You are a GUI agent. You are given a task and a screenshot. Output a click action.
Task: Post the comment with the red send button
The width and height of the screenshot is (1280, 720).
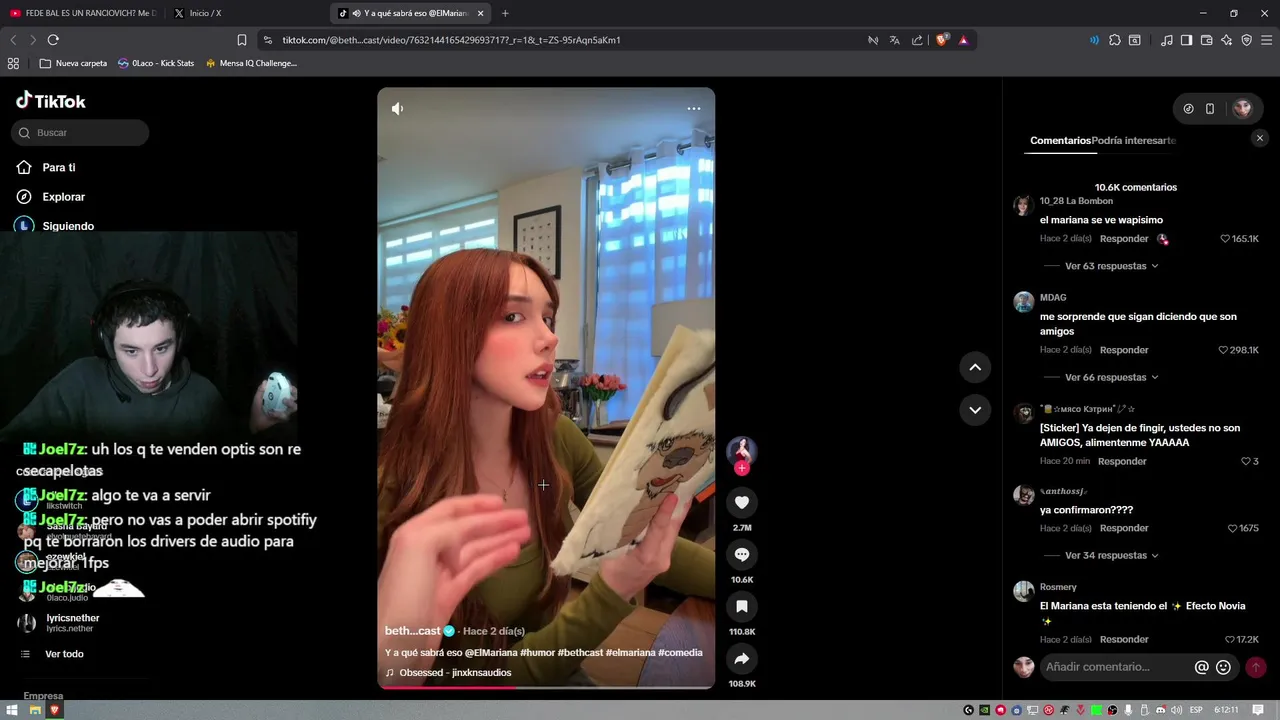[x=1256, y=667]
